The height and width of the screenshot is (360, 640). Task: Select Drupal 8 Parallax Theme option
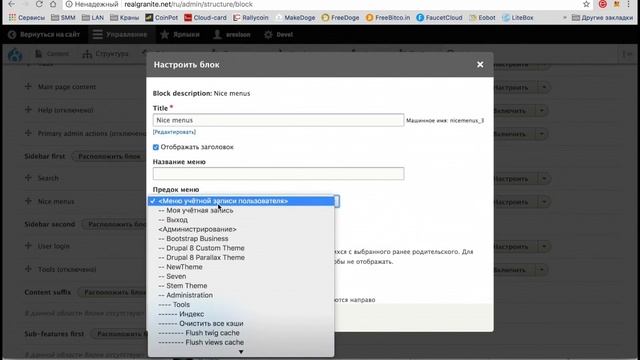pyautogui.click(x=241, y=257)
